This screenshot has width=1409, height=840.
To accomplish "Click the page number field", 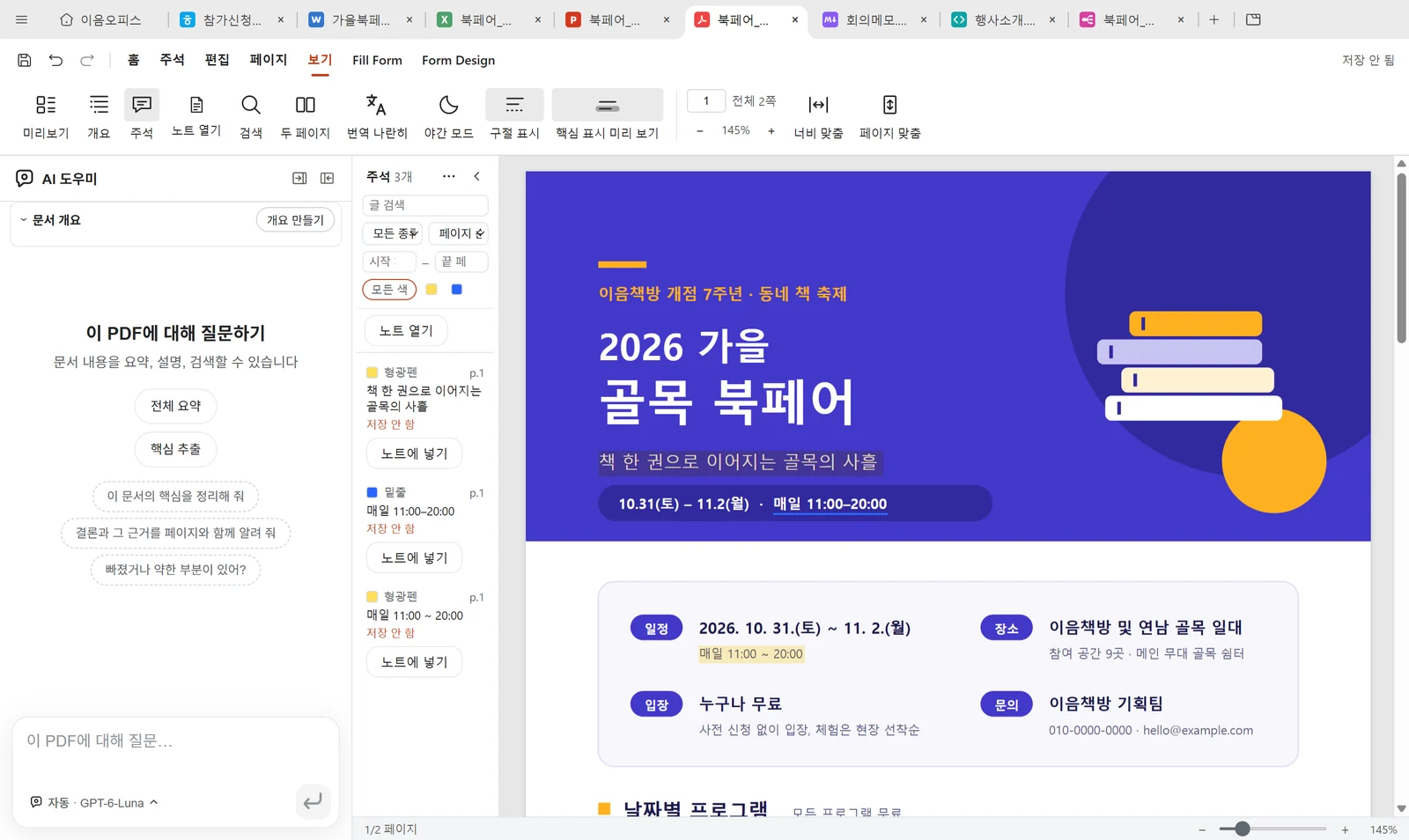I will 706,101.
